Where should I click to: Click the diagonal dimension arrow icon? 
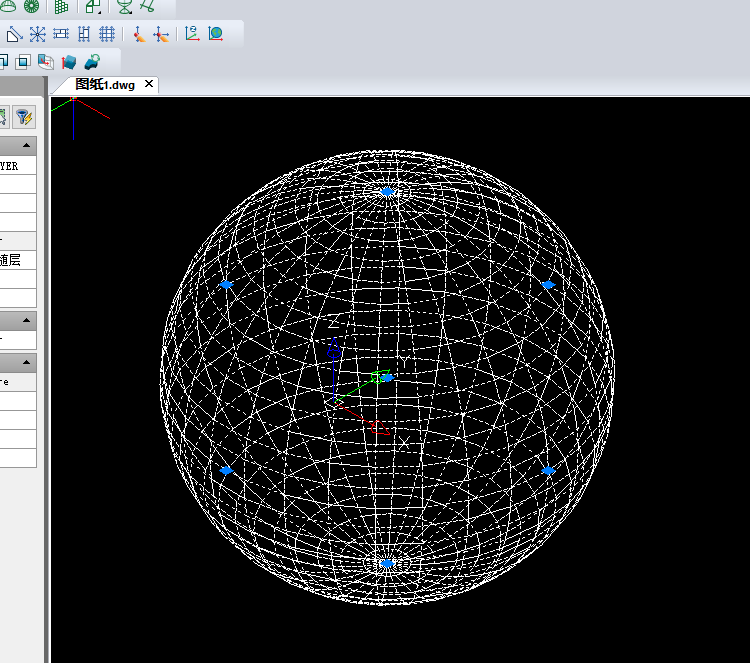point(14,34)
